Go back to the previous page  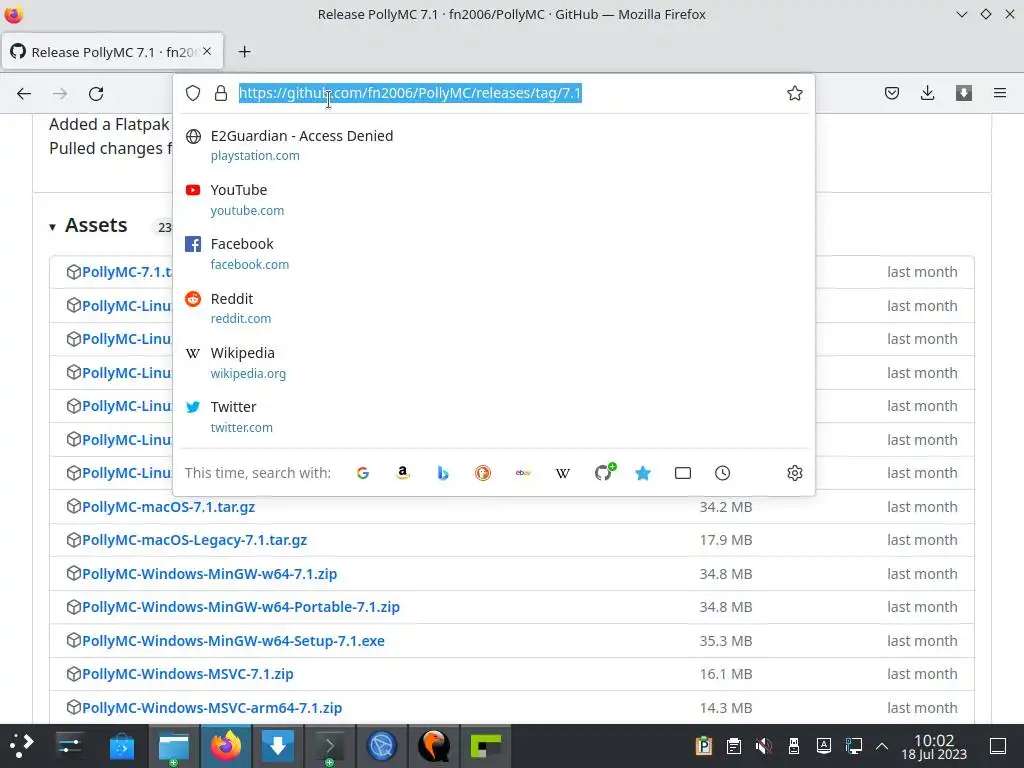click(x=24, y=93)
